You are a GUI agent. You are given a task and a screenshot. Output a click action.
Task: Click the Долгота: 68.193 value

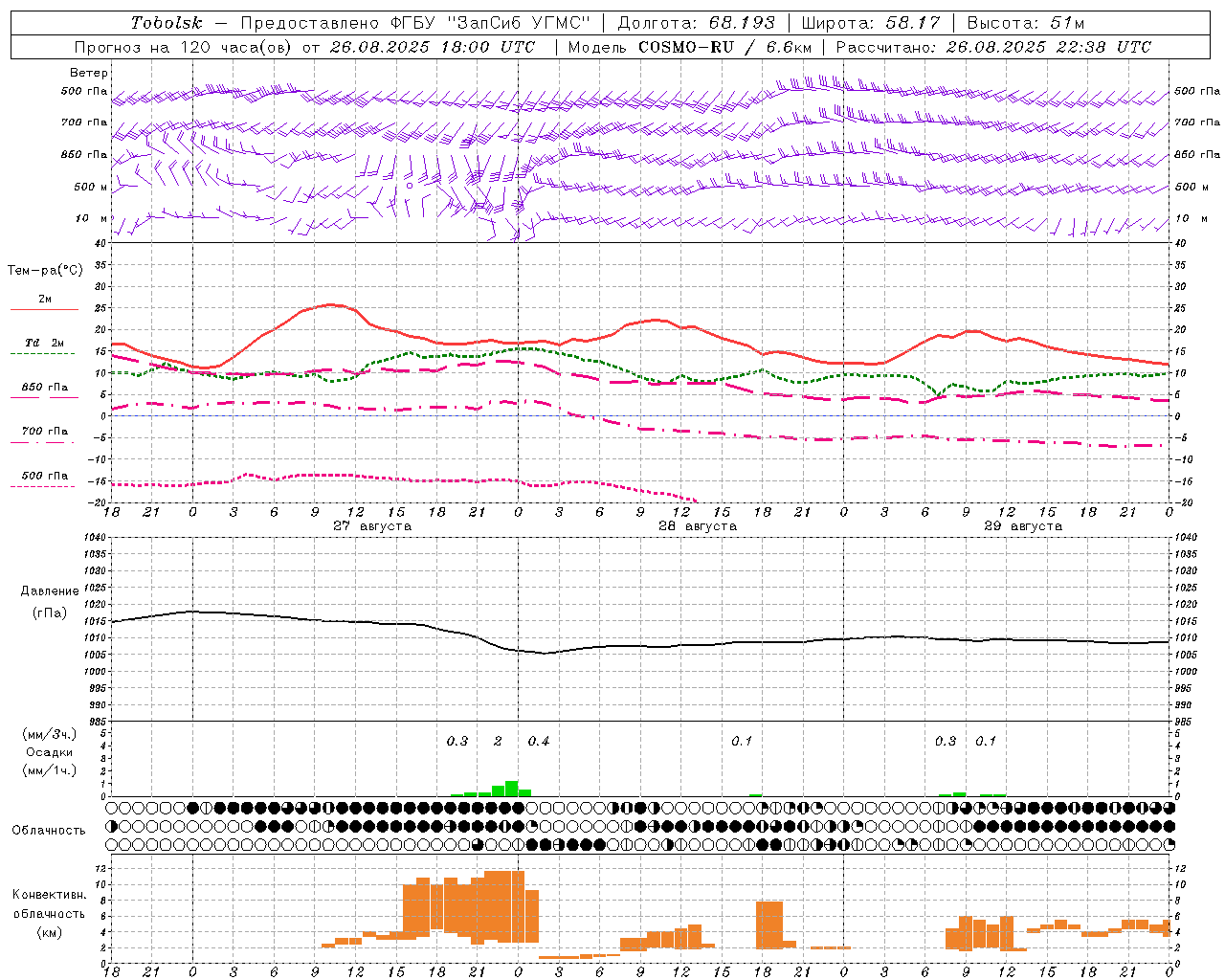[696, 23]
